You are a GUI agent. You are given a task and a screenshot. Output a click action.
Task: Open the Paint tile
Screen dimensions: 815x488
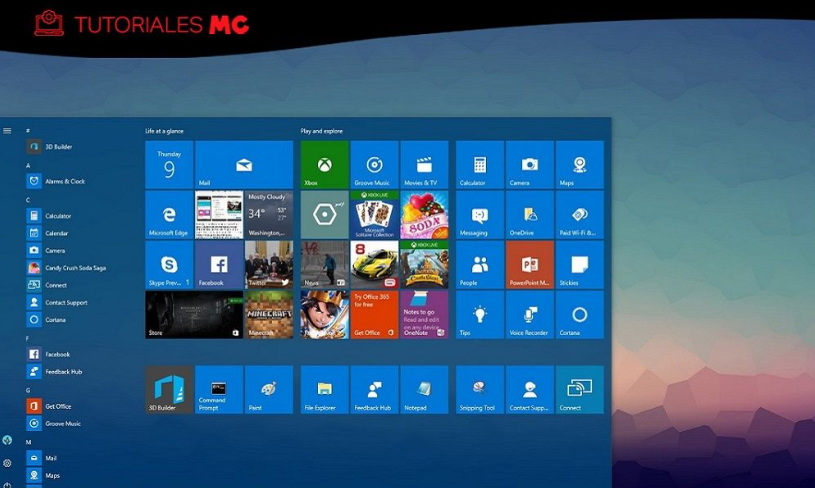click(x=269, y=390)
